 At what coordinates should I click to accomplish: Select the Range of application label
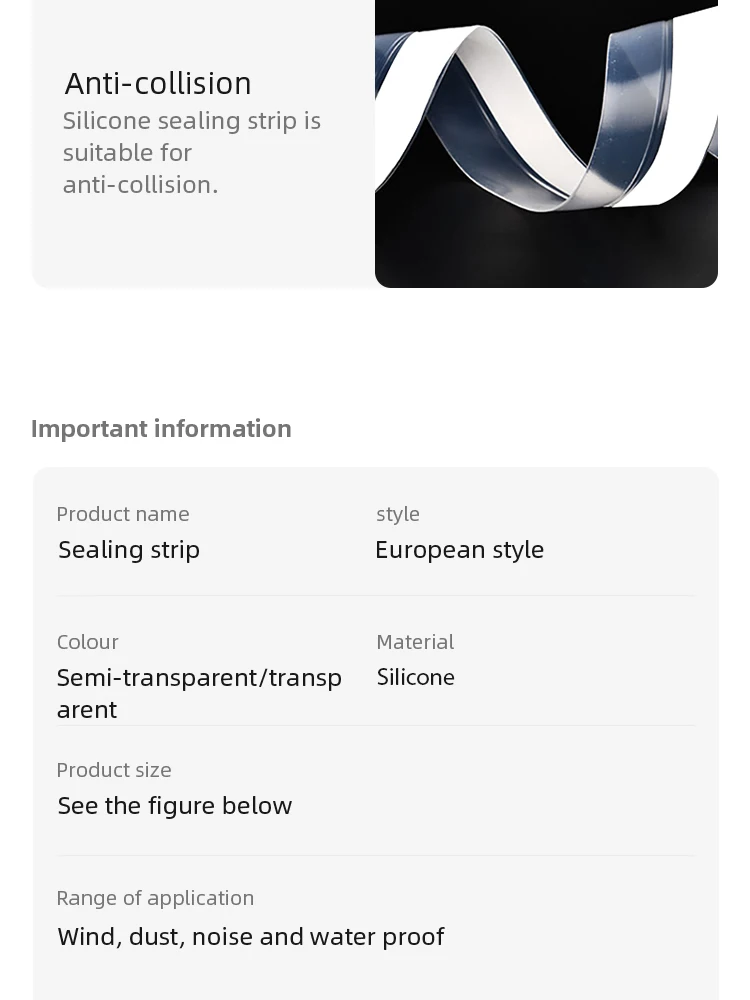coord(155,899)
